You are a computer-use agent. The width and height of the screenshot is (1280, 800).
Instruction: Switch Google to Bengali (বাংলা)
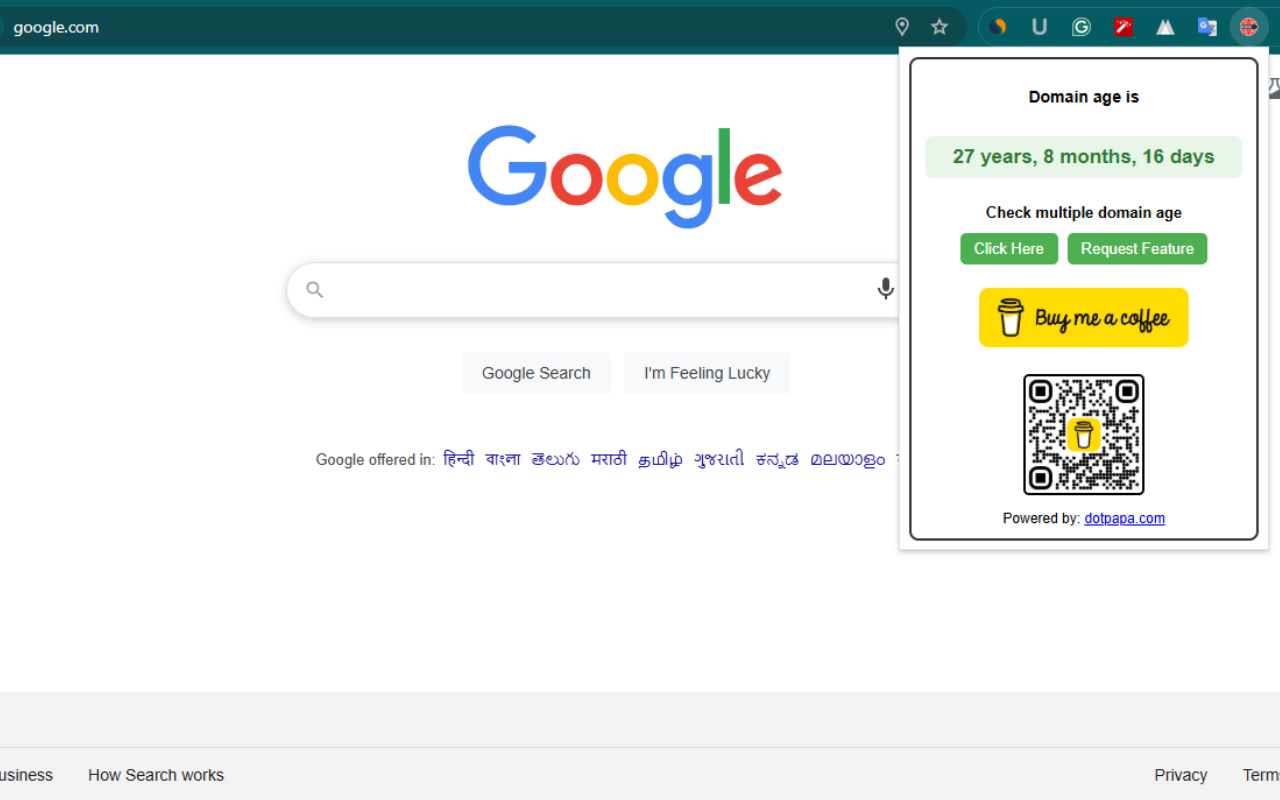[503, 459]
